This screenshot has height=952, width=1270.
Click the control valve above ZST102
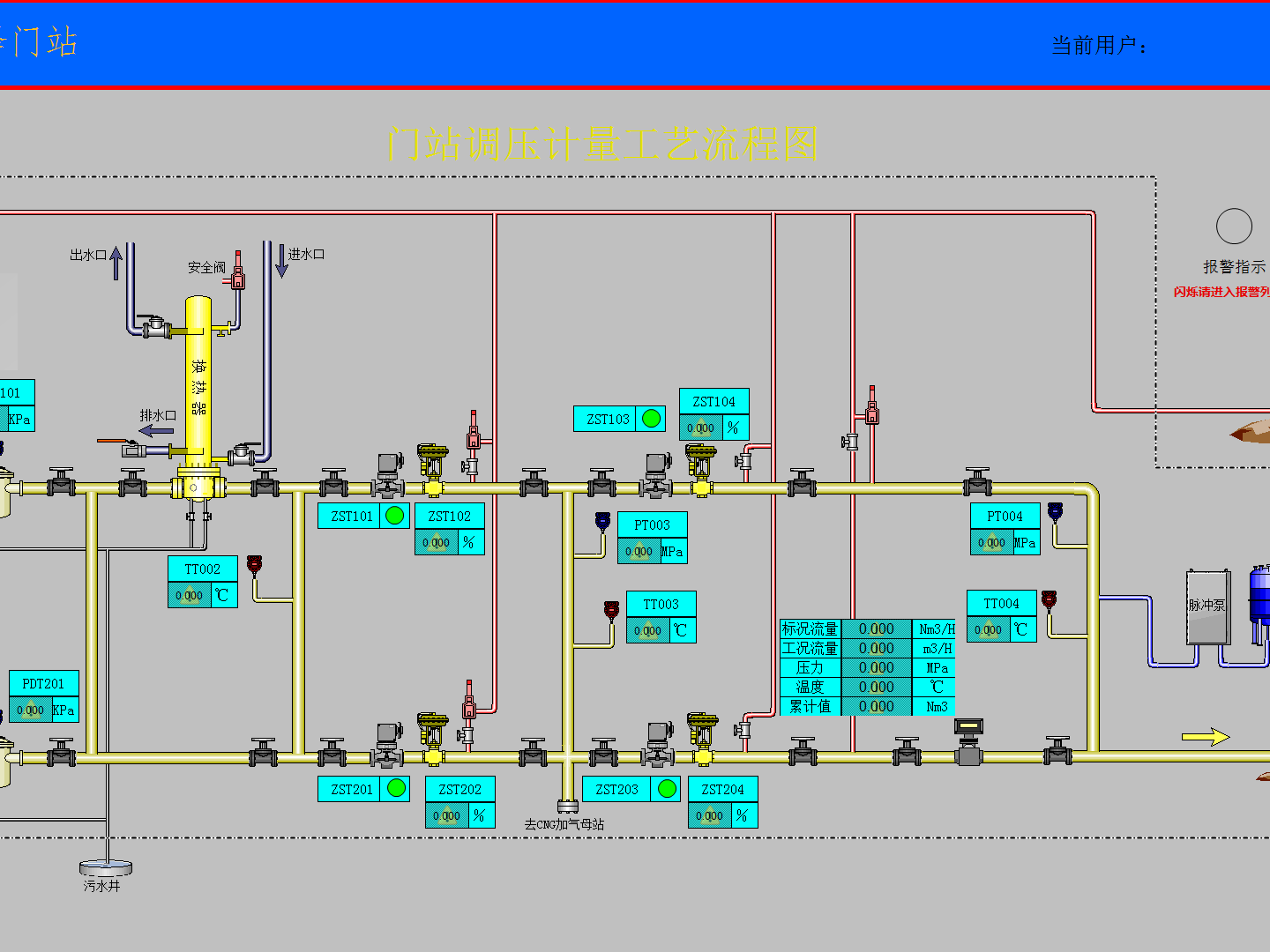[x=432, y=471]
